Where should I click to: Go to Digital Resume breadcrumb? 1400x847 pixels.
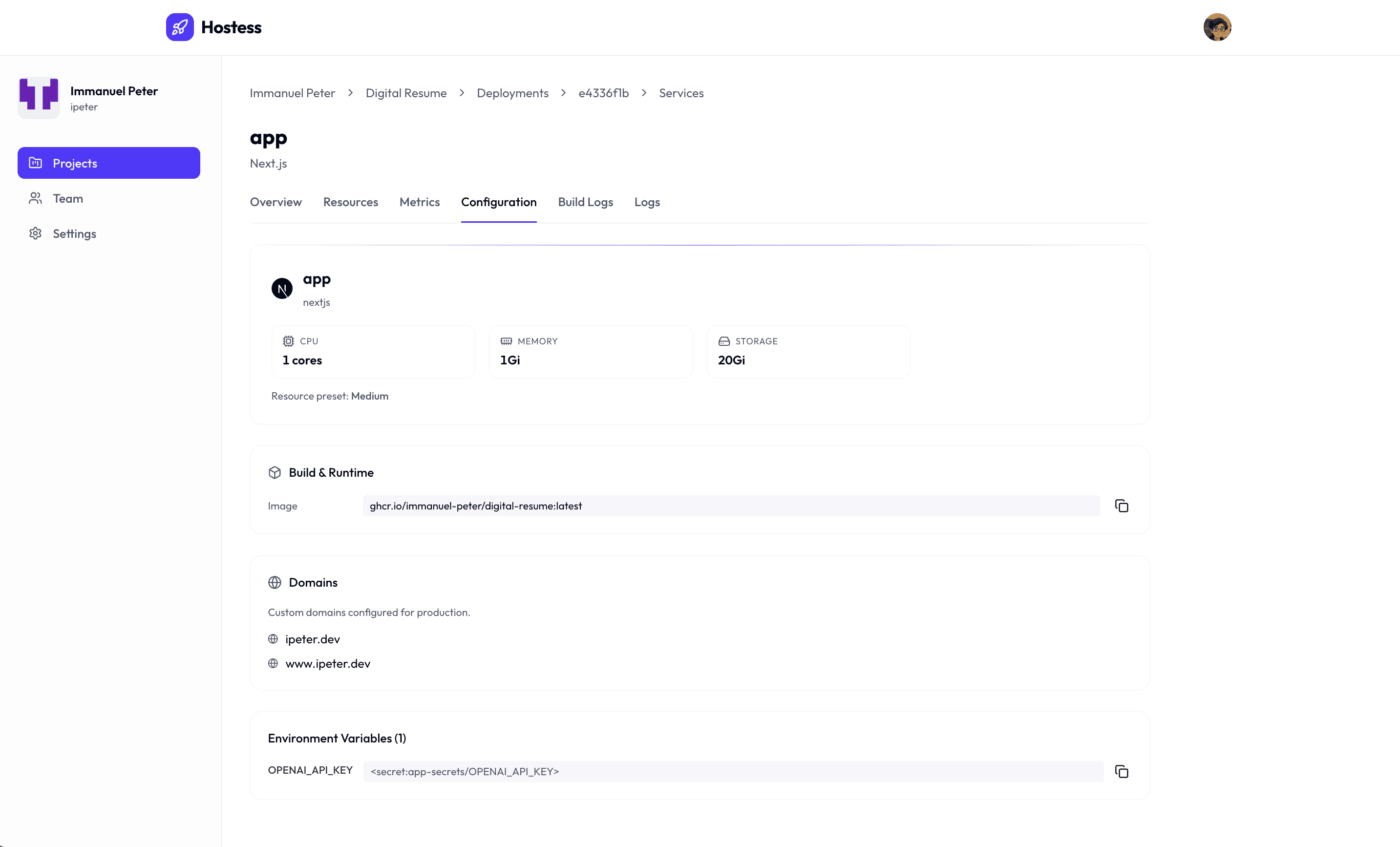tap(406, 93)
